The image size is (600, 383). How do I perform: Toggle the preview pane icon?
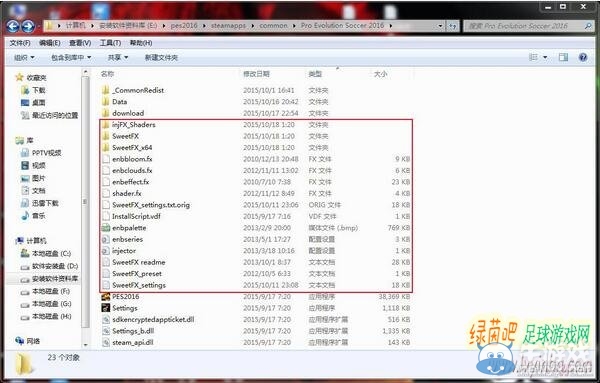(563, 57)
